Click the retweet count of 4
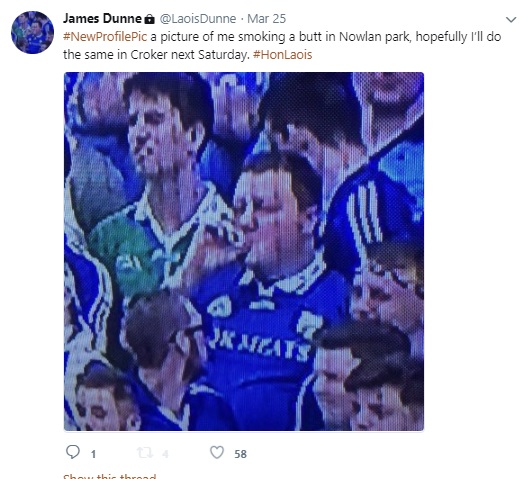Screen dimensions: 529x479 165,454
